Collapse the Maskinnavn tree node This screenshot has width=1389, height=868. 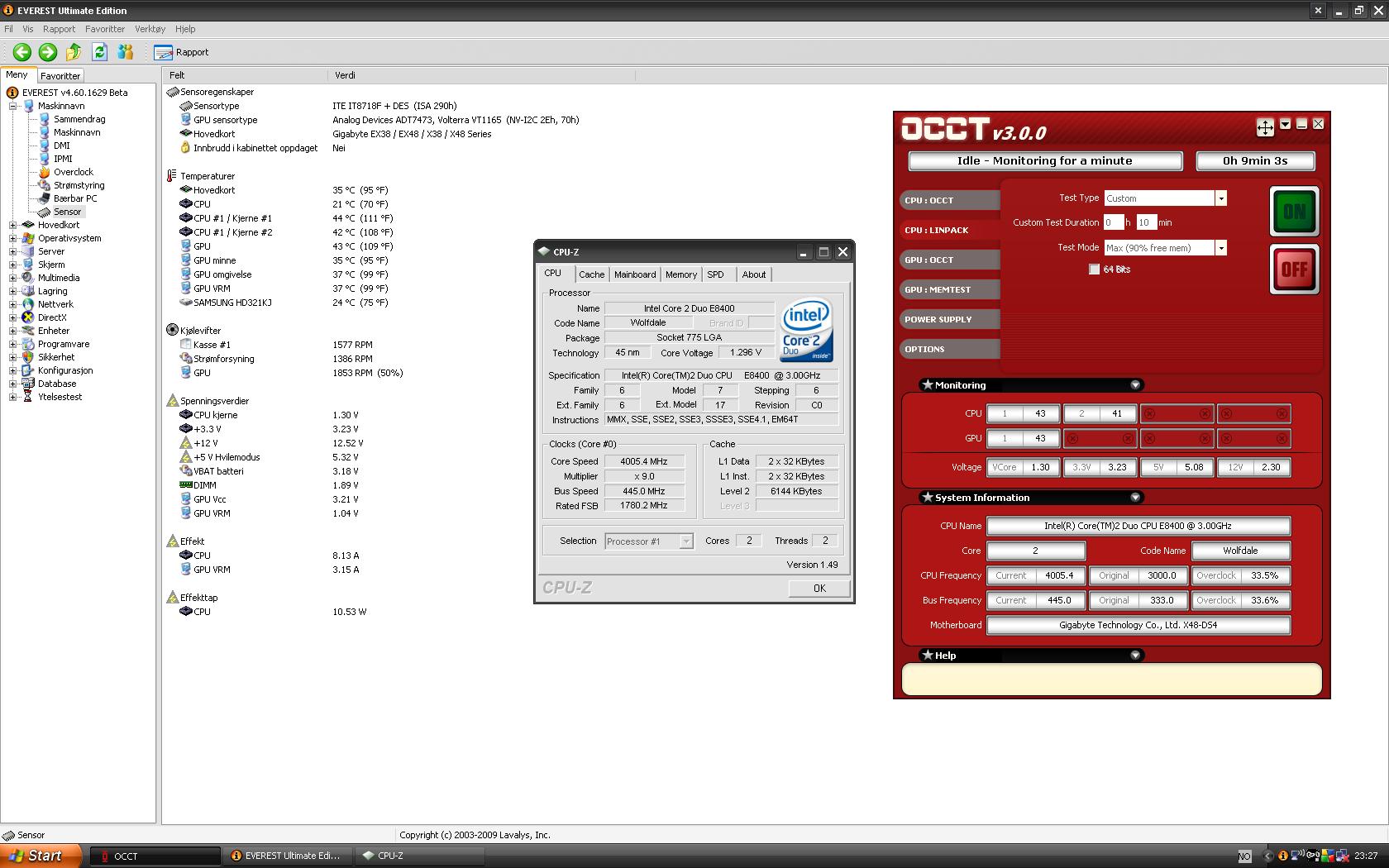tap(12, 106)
